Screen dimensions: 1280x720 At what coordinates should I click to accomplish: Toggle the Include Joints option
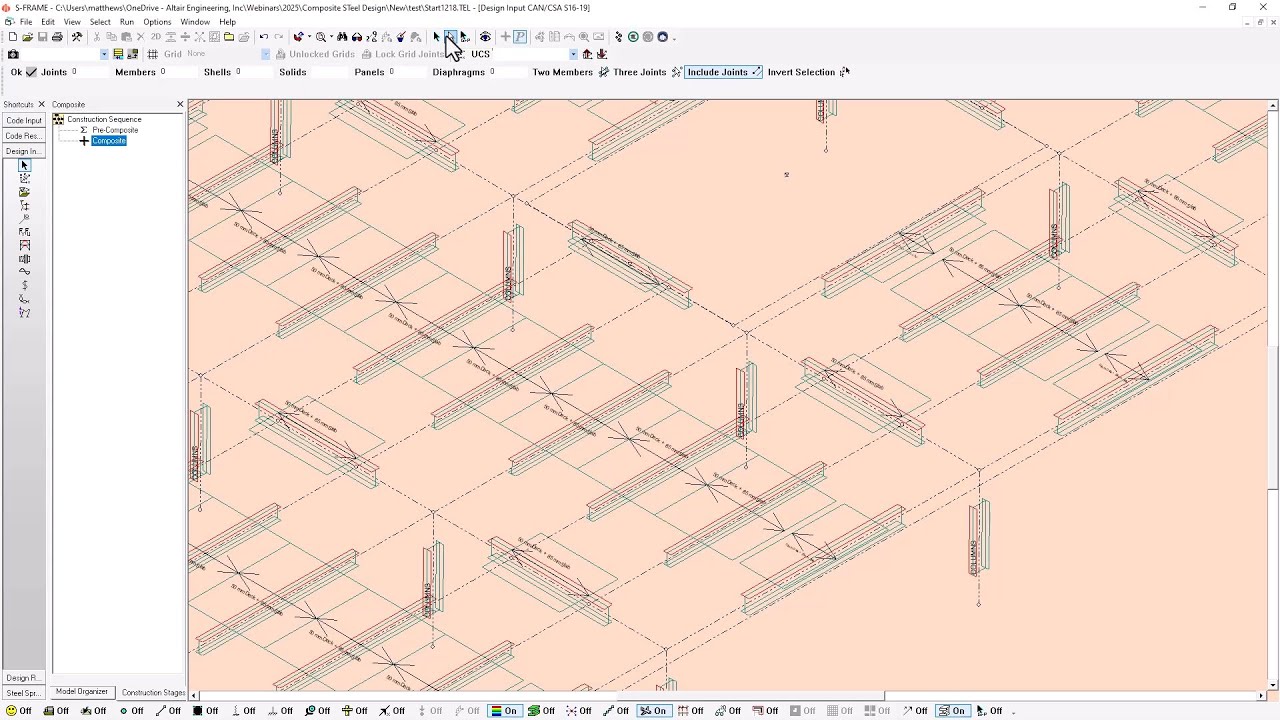723,72
